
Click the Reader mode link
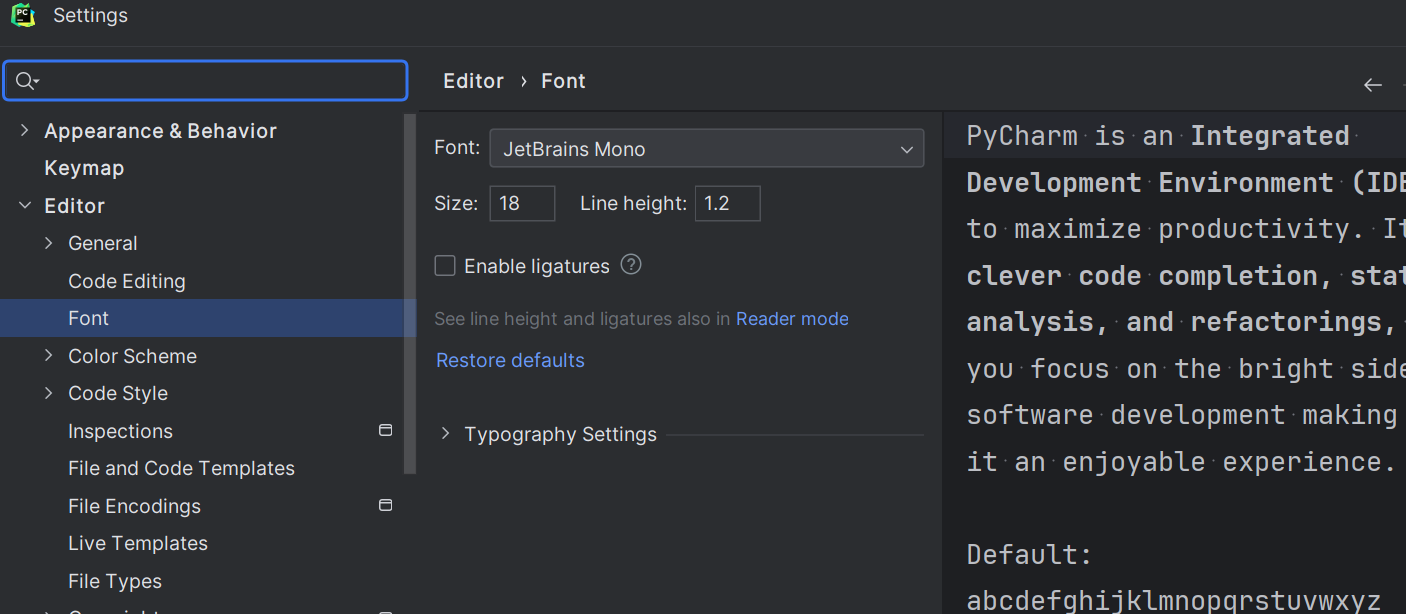pos(792,319)
